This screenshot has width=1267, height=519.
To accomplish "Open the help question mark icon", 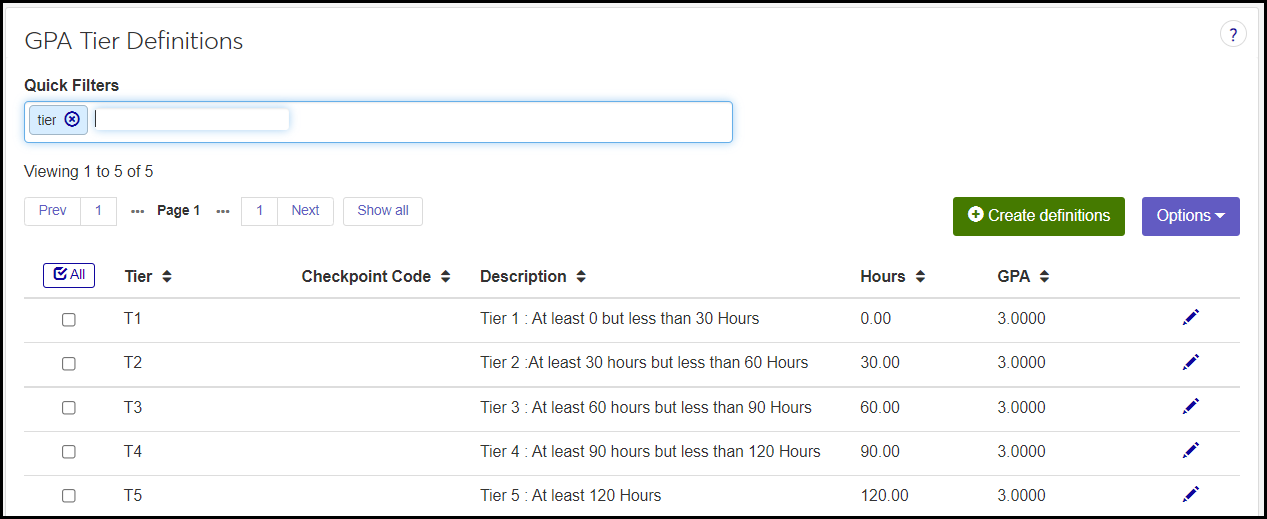I will 1233,35.
